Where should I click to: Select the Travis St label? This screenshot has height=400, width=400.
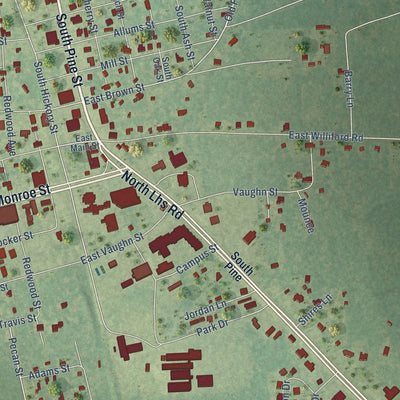[x=18, y=321]
